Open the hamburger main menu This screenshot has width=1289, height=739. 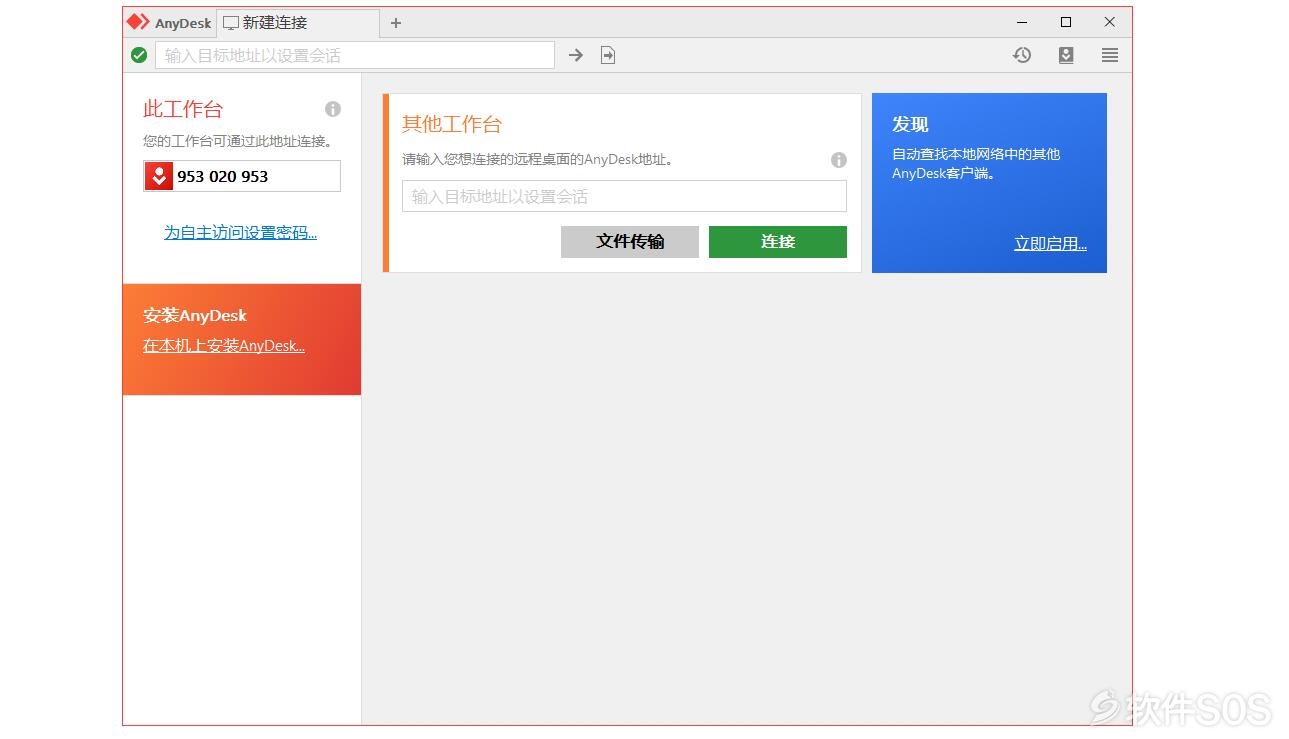1110,55
